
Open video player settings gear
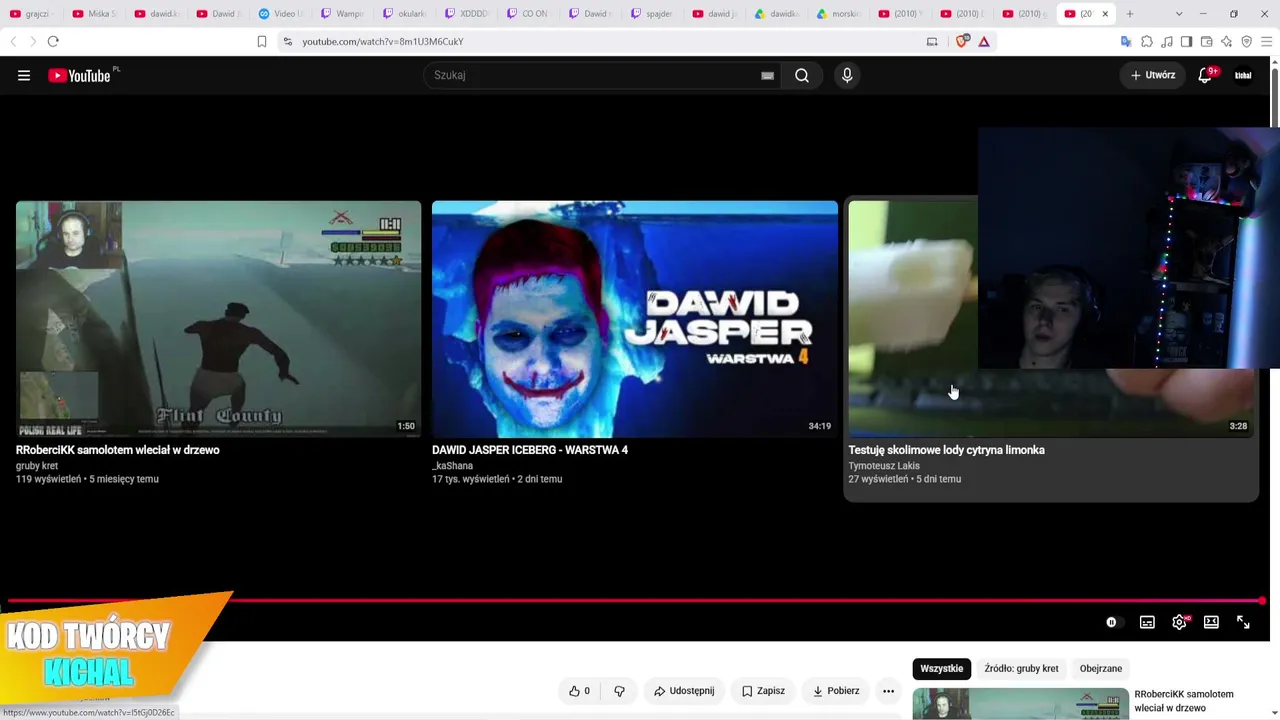pos(1180,622)
